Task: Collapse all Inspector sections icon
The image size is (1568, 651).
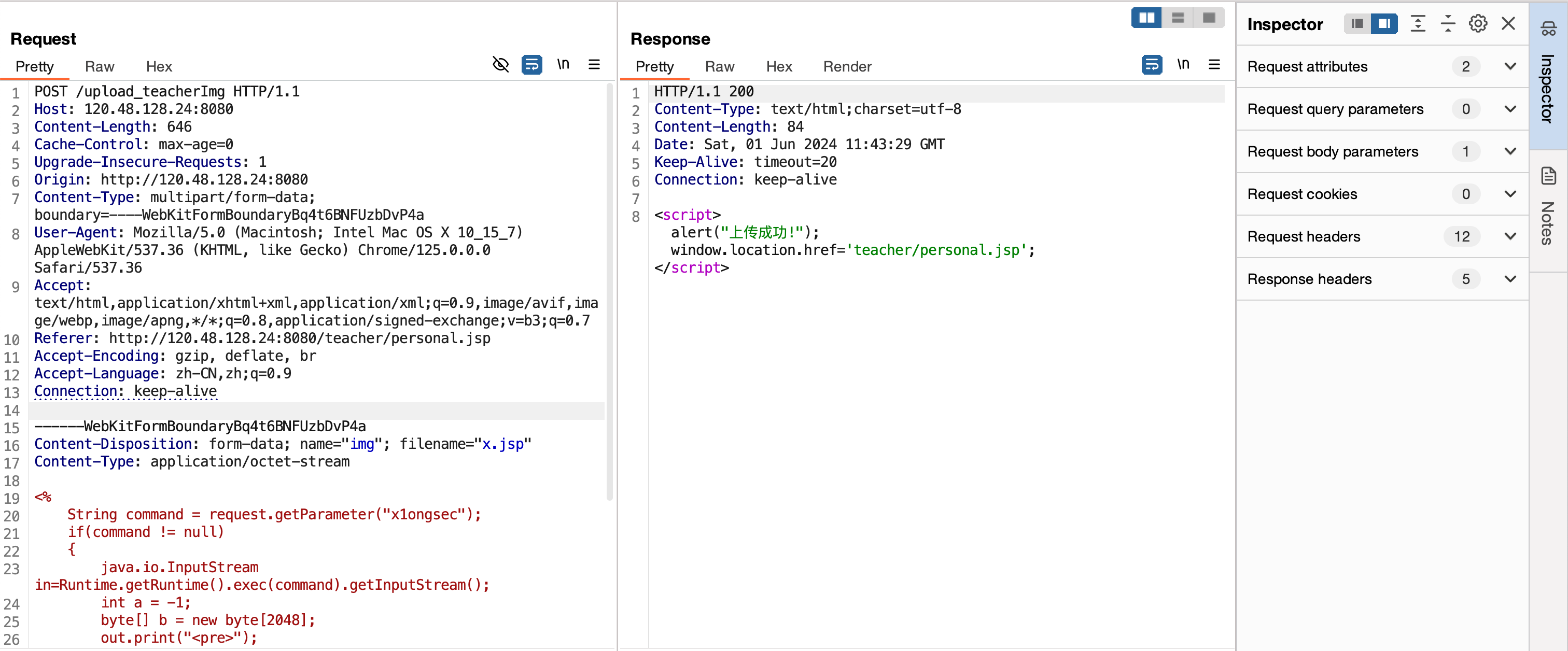Action: (1448, 24)
